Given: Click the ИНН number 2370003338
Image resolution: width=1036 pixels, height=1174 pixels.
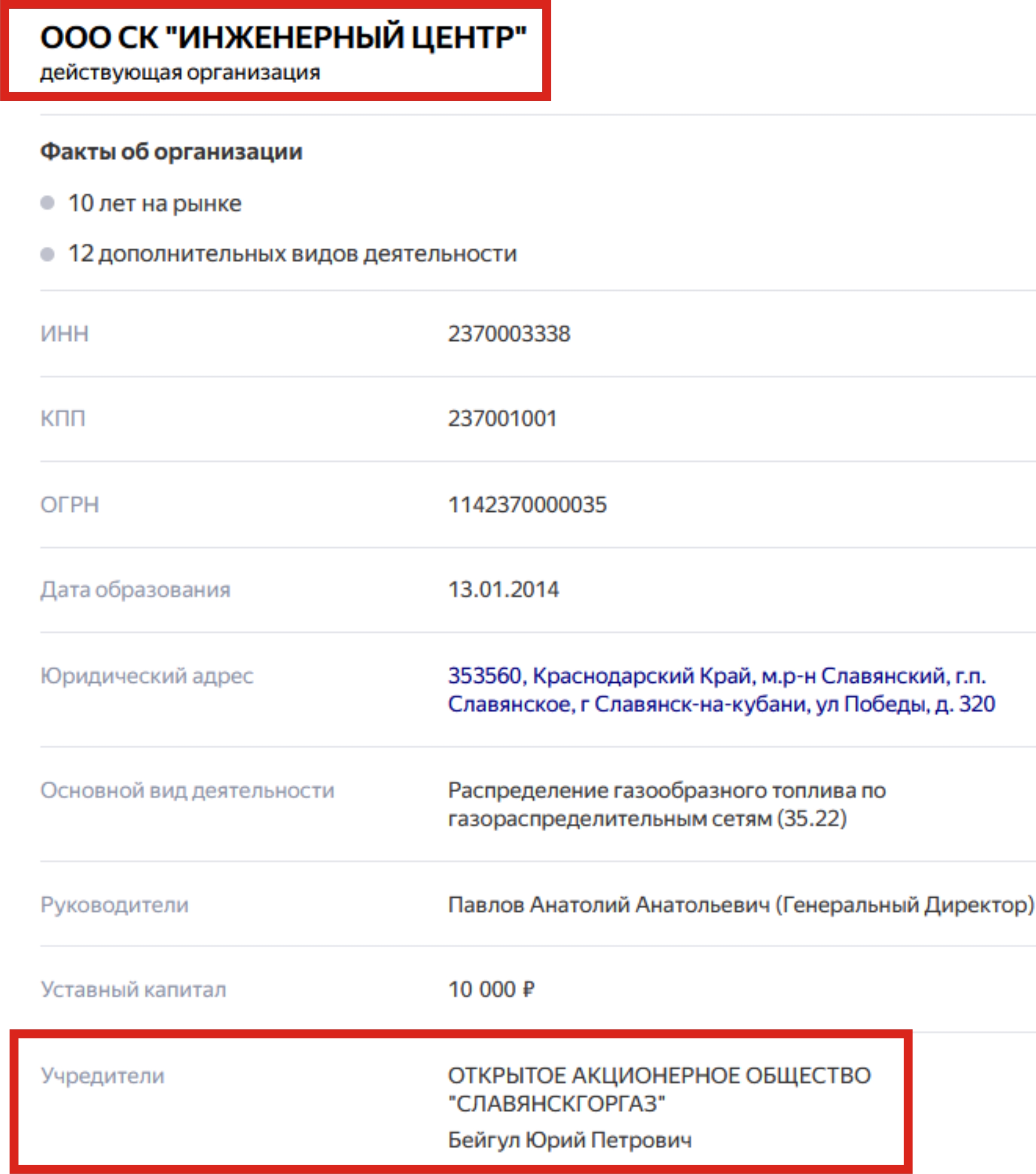Looking at the screenshot, I should pyautogui.click(x=509, y=334).
